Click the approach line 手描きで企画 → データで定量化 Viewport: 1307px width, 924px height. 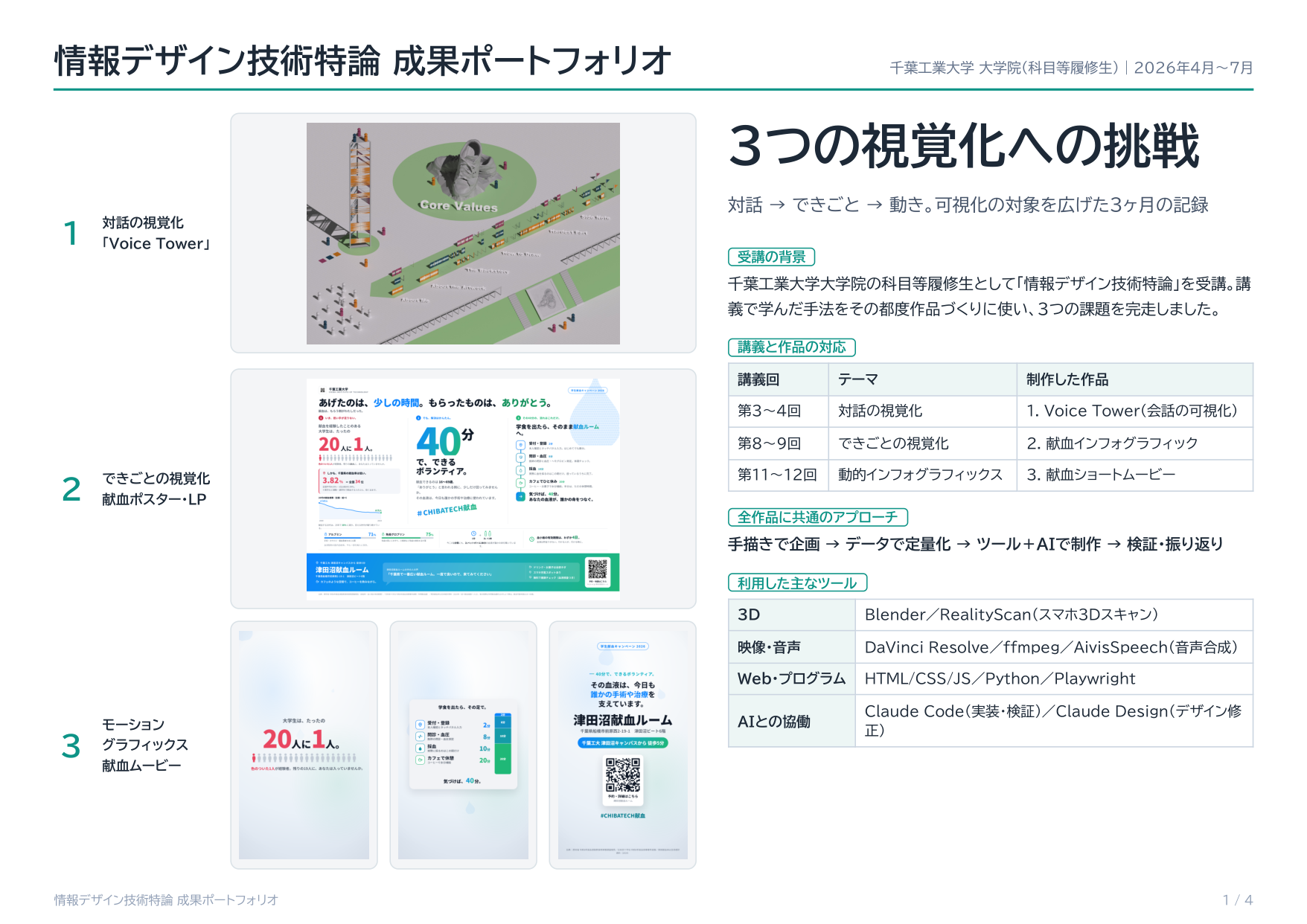point(976,544)
